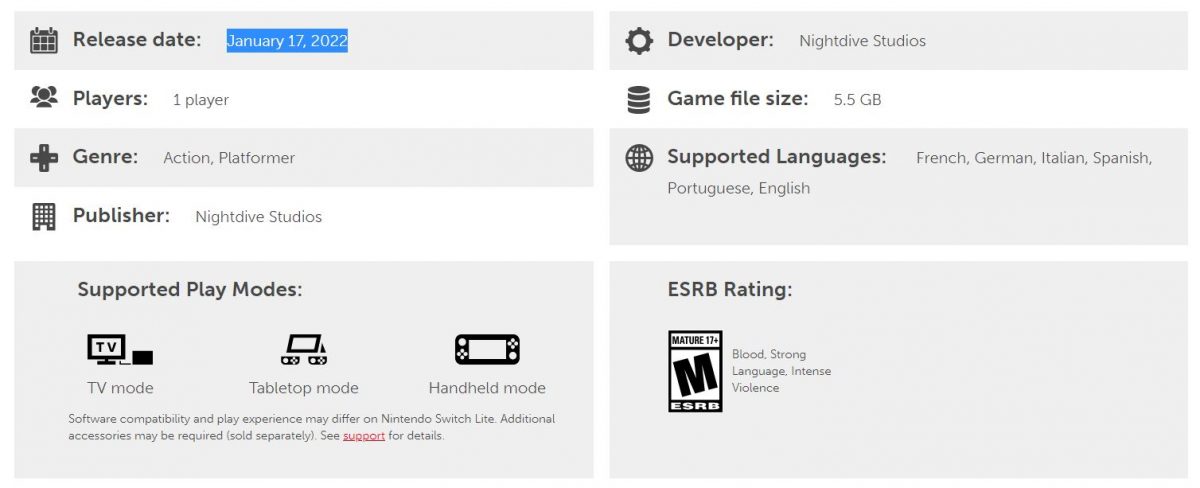Click the Developer gear icon

click(639, 40)
